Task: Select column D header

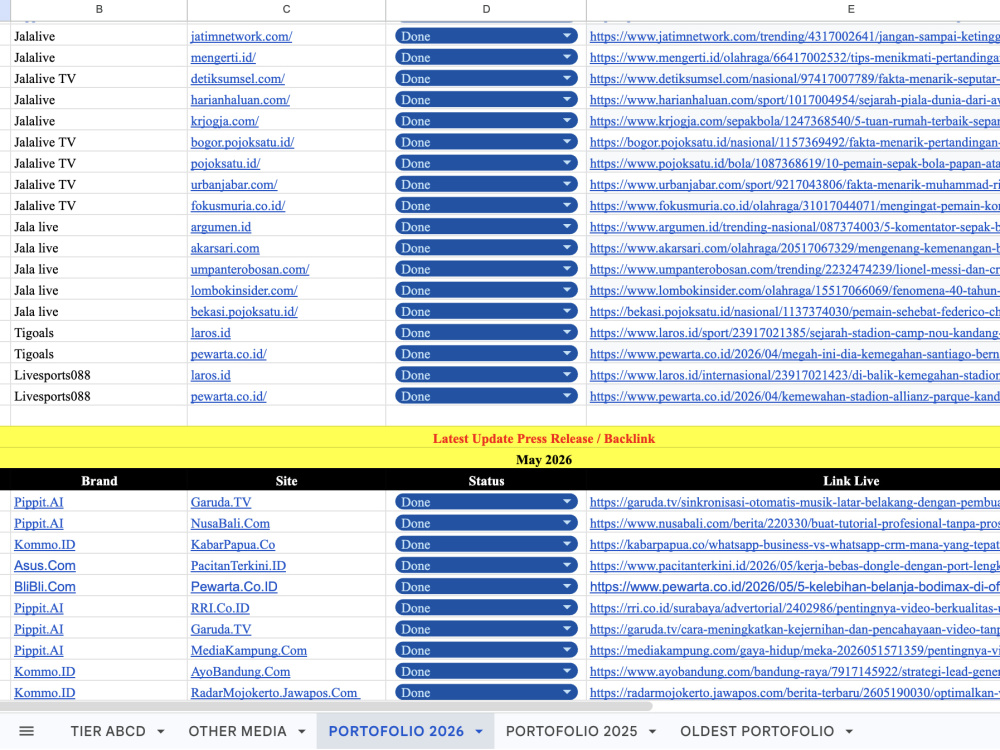Action: pos(486,9)
